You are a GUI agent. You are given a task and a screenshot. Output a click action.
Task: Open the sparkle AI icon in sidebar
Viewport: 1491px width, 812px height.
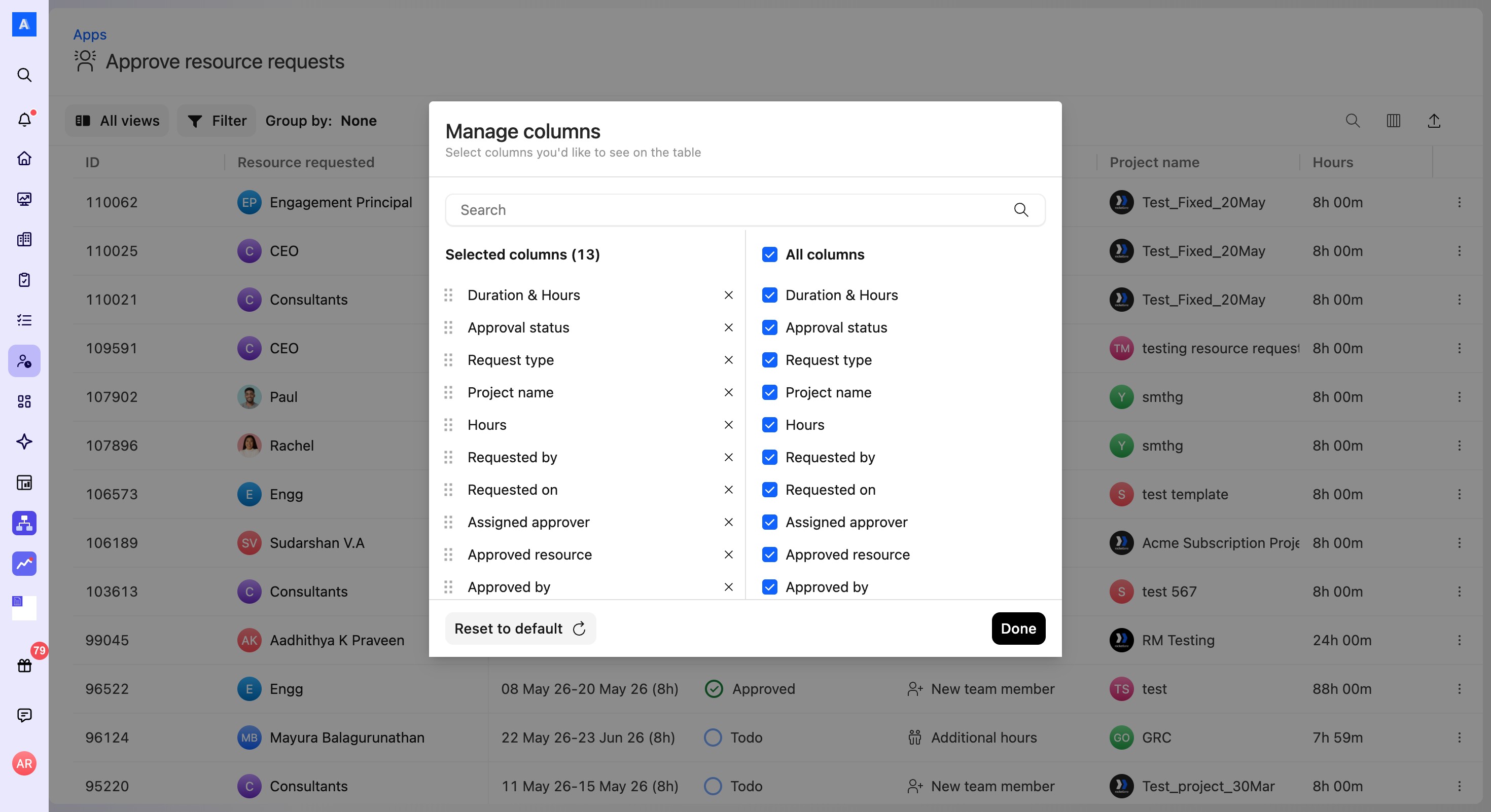tap(24, 442)
